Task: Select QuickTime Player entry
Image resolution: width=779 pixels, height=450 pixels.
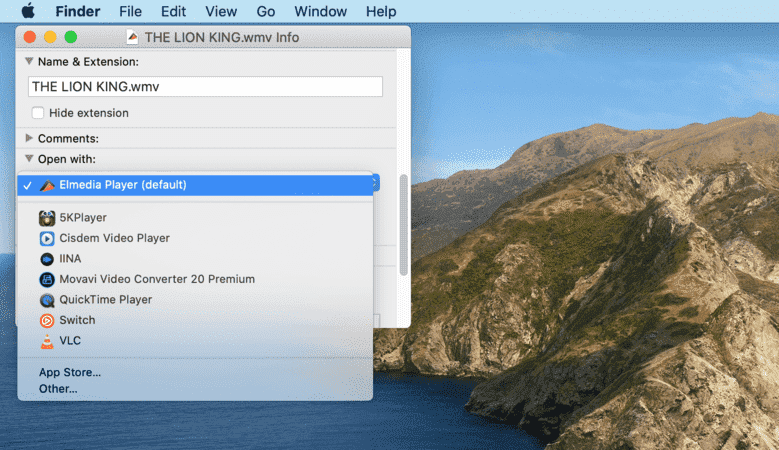Action: [x=195, y=300]
